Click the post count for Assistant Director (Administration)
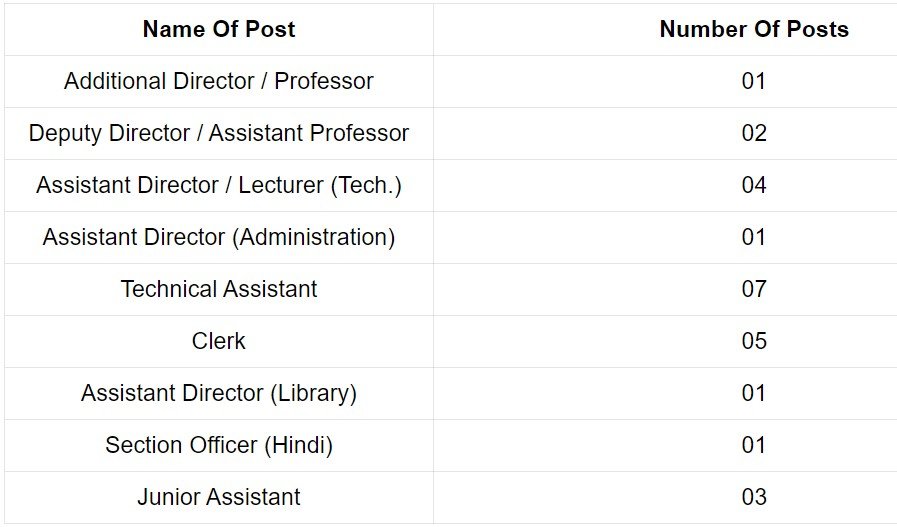This screenshot has width=897, height=527. click(x=754, y=237)
